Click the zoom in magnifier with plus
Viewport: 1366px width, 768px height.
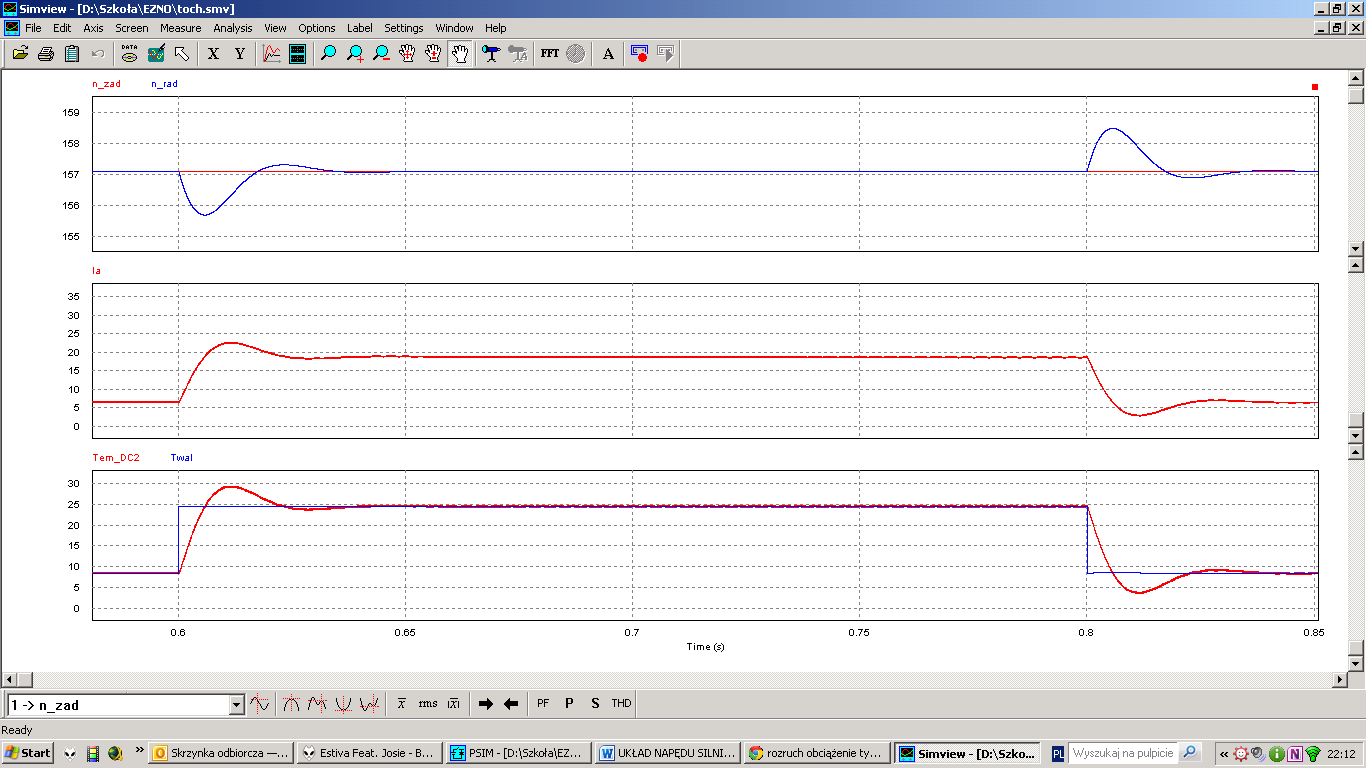355,54
